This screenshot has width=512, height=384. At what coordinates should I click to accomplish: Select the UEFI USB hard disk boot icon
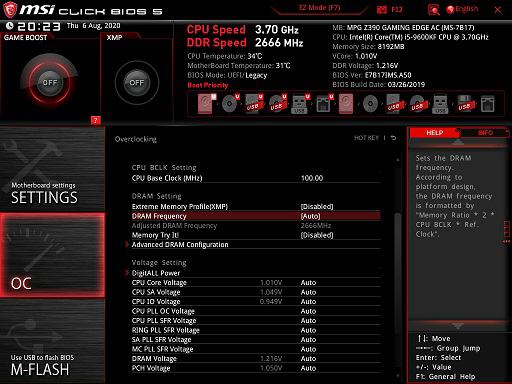pyautogui.click(x=254, y=104)
